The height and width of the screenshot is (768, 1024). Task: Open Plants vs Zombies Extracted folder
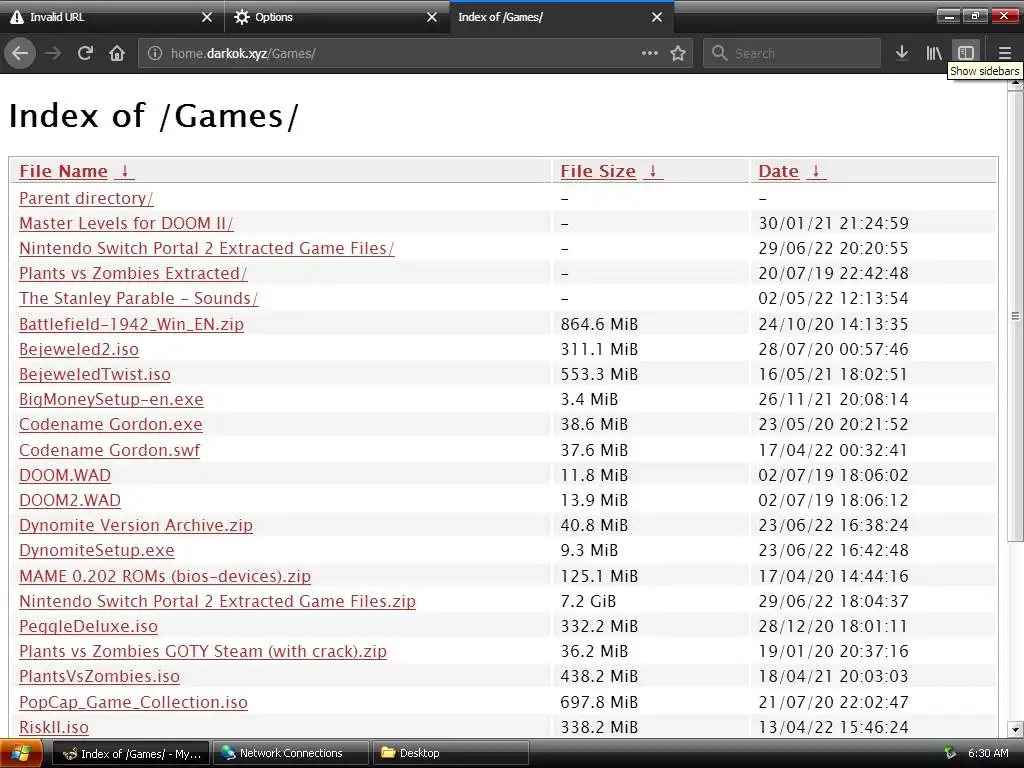click(133, 273)
